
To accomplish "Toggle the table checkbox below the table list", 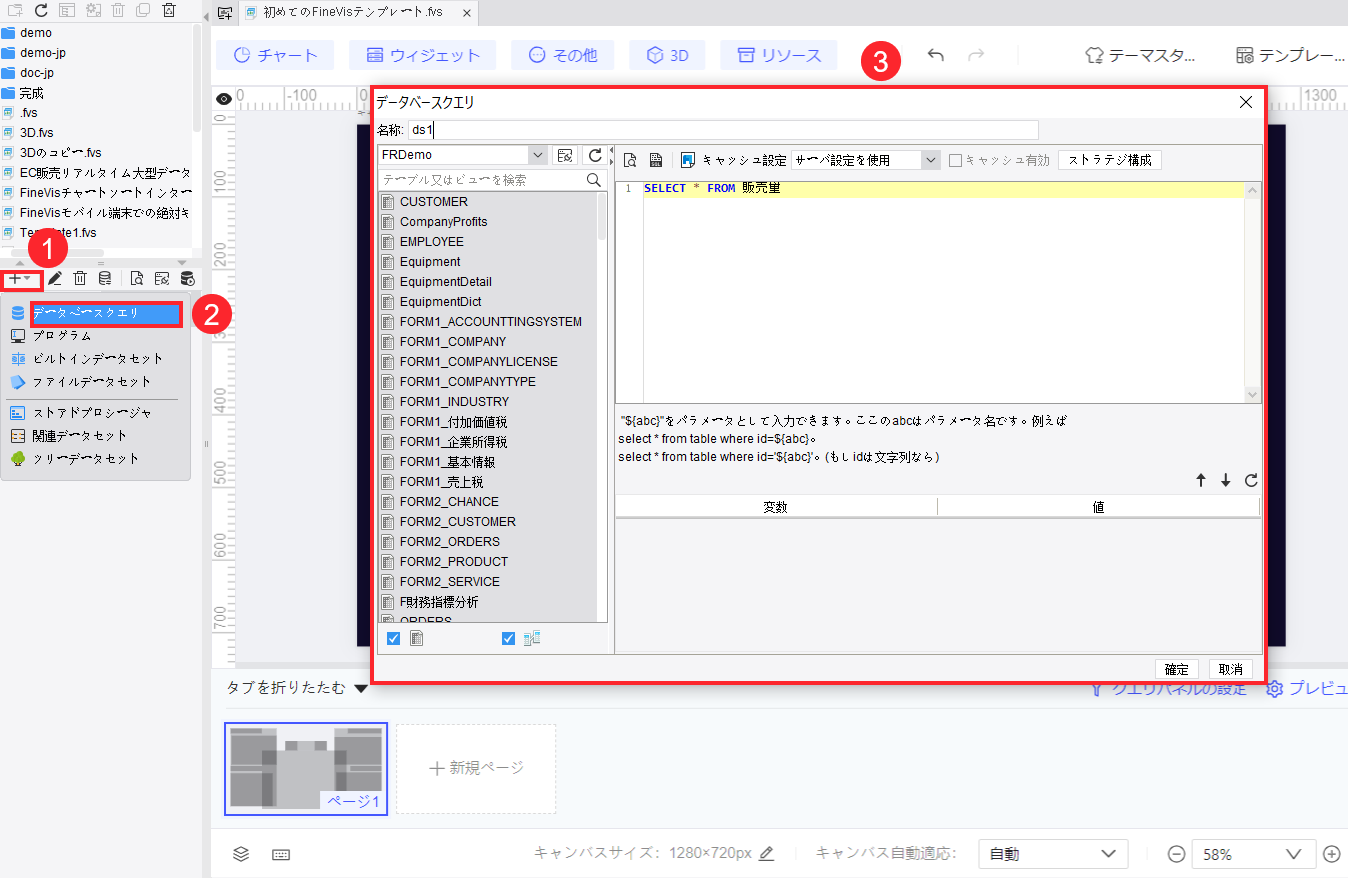I will pyautogui.click(x=393, y=638).
